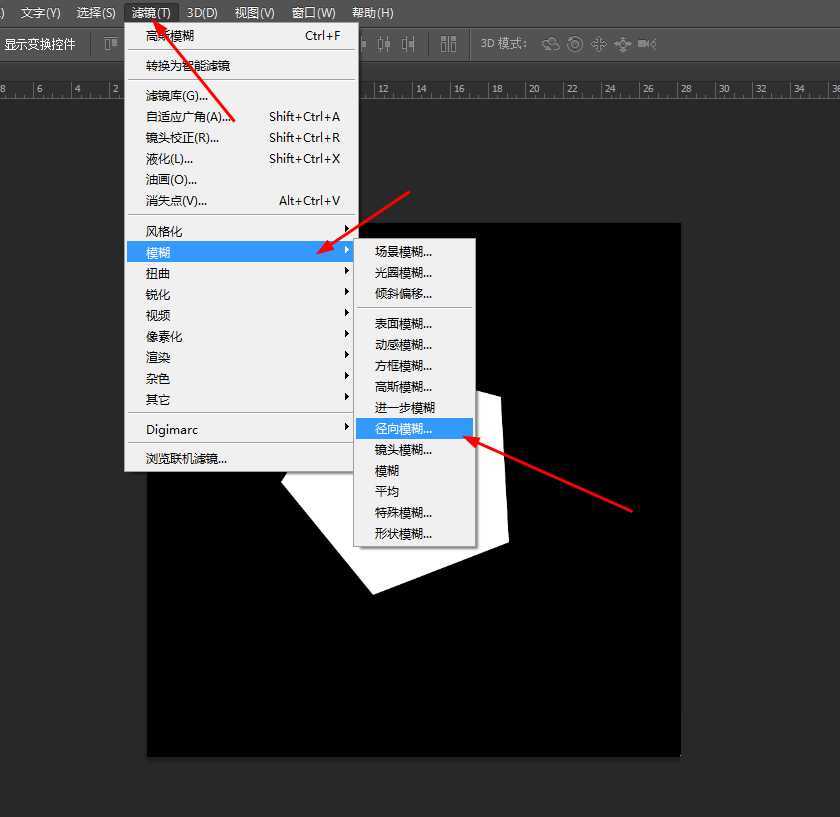Viewport: 840px width, 817px height.
Task: Click the distribute horizontal centers icon
Action: coord(383,44)
